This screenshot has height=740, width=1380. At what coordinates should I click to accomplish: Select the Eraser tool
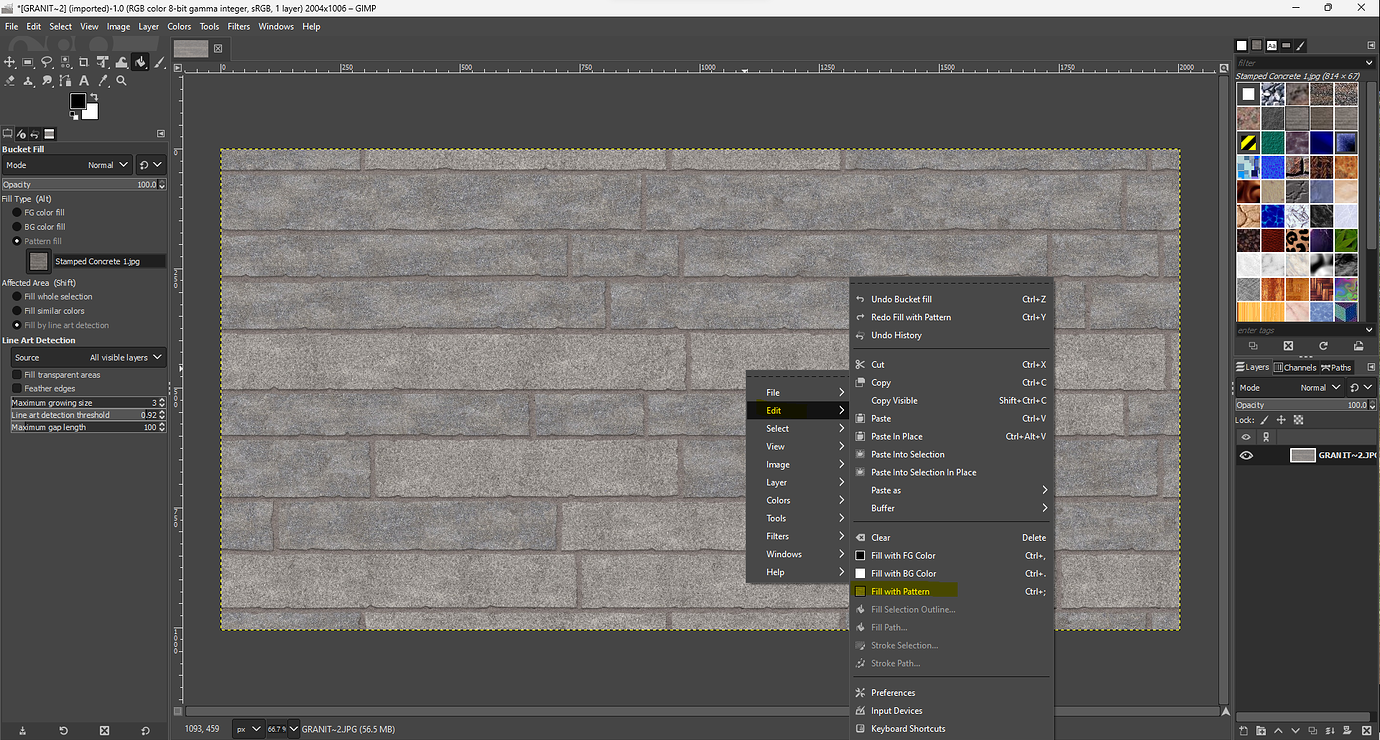coord(10,81)
